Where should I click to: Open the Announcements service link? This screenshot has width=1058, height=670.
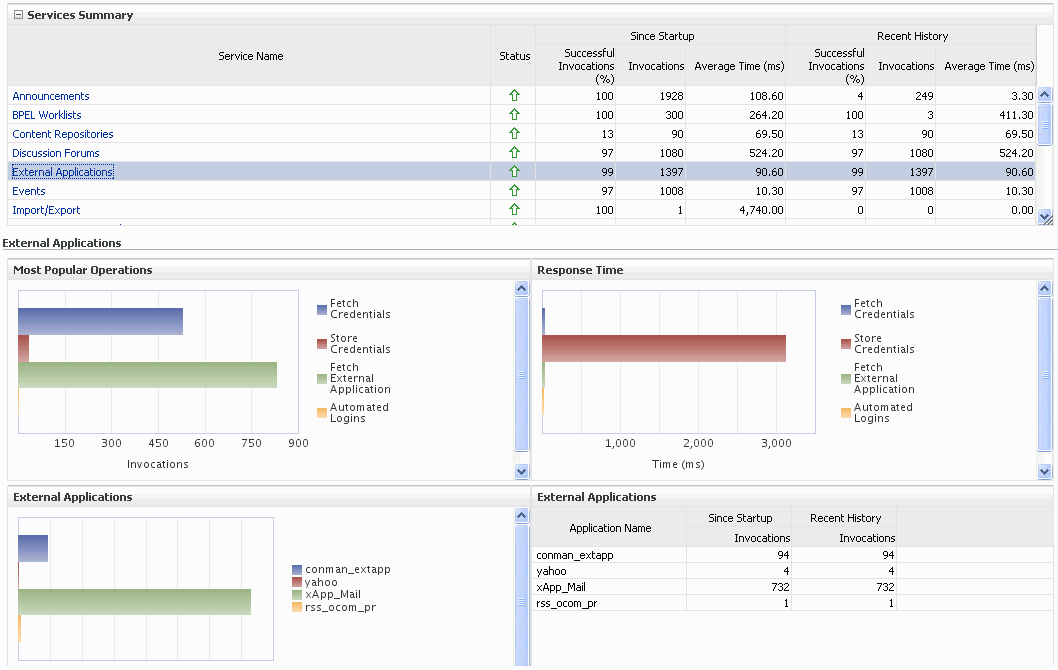(51, 96)
